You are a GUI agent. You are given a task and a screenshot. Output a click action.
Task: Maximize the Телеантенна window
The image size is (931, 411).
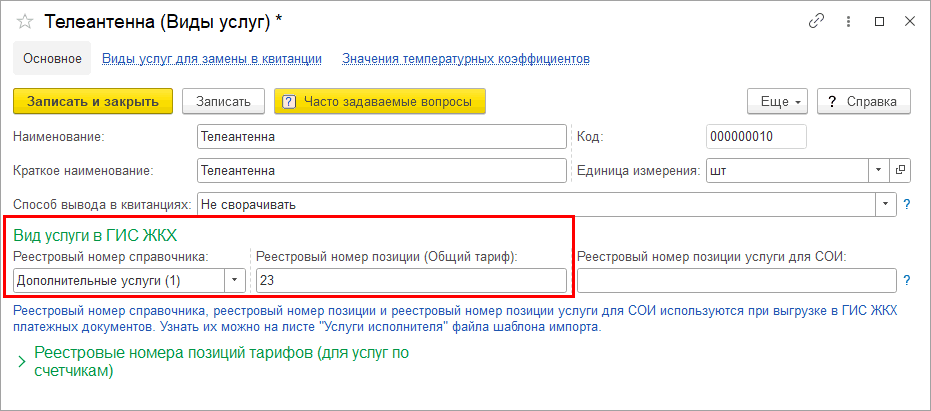[x=879, y=21]
